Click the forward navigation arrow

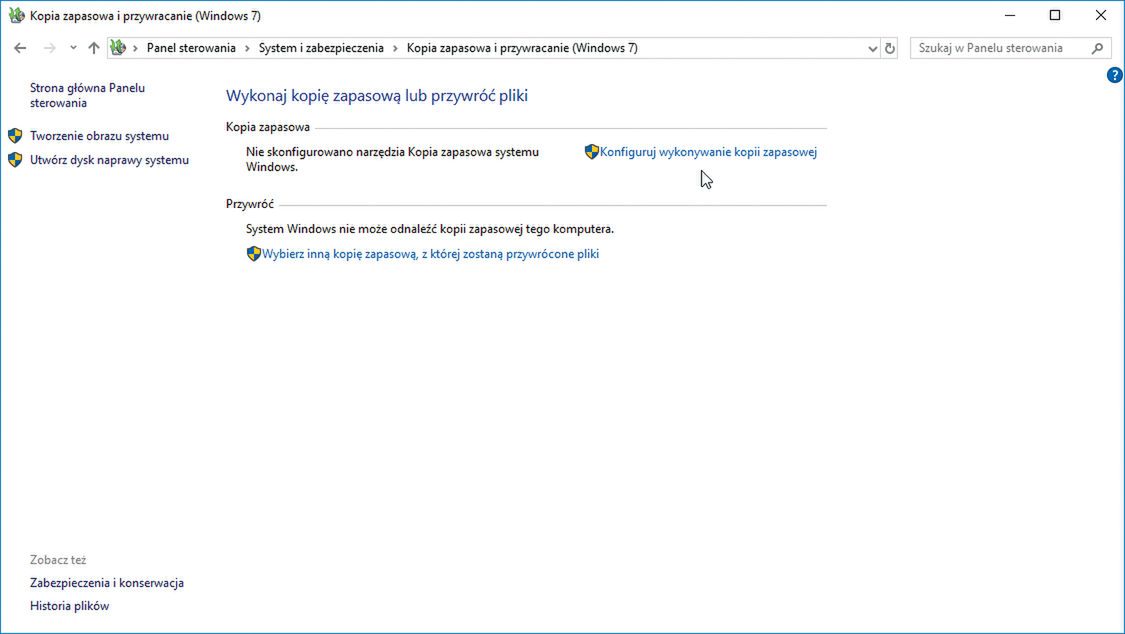50,48
